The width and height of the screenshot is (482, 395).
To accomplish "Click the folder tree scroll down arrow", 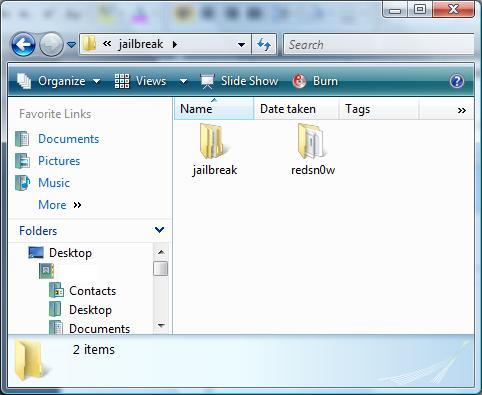I will [161, 325].
